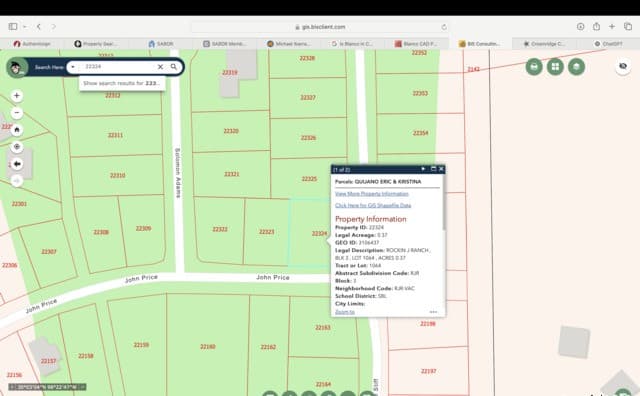Go back with Safari back arrow
Viewport: 640px width, 396px height.
39,27
